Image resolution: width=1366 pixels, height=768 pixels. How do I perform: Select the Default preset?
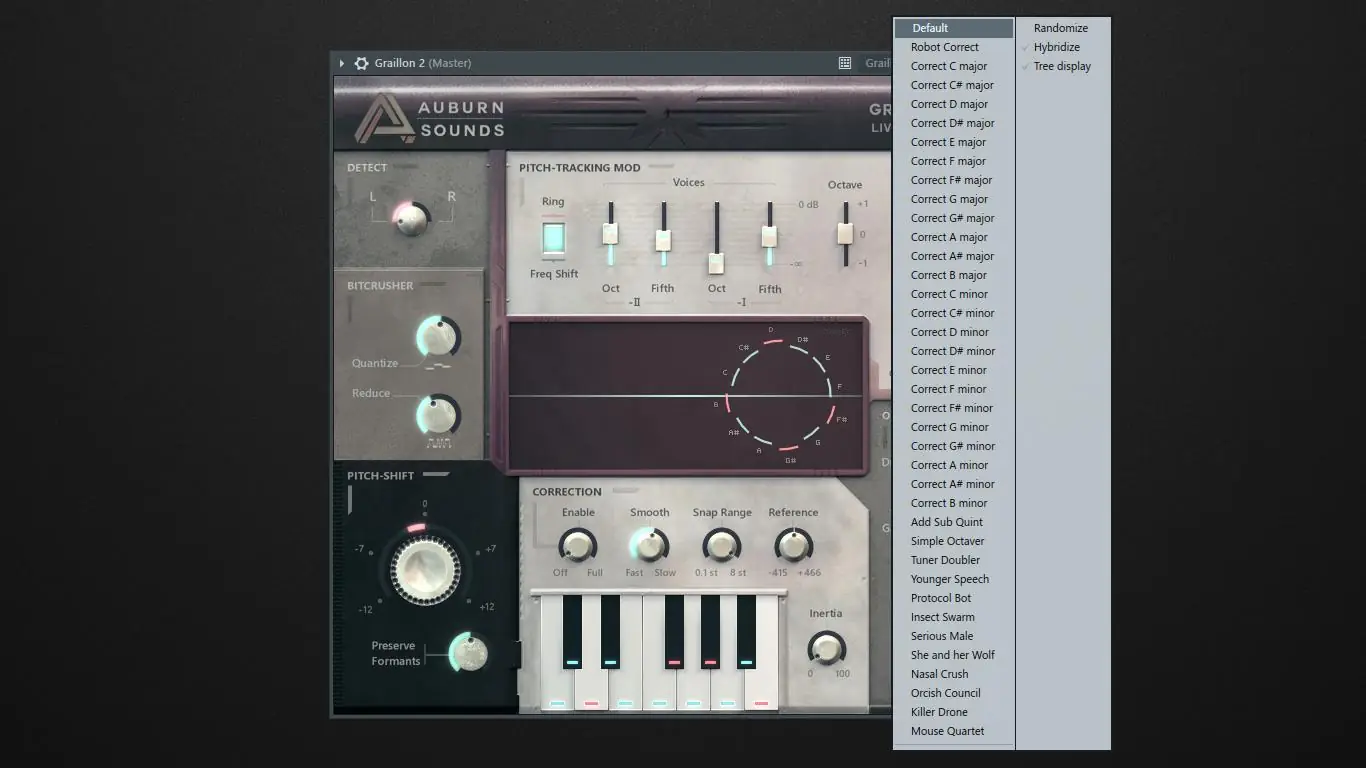[x=954, y=28]
